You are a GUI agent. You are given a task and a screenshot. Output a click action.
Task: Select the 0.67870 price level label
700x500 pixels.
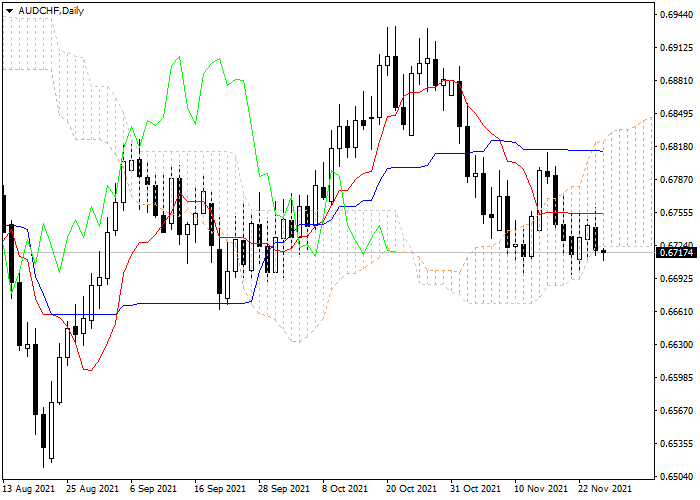[x=677, y=179]
